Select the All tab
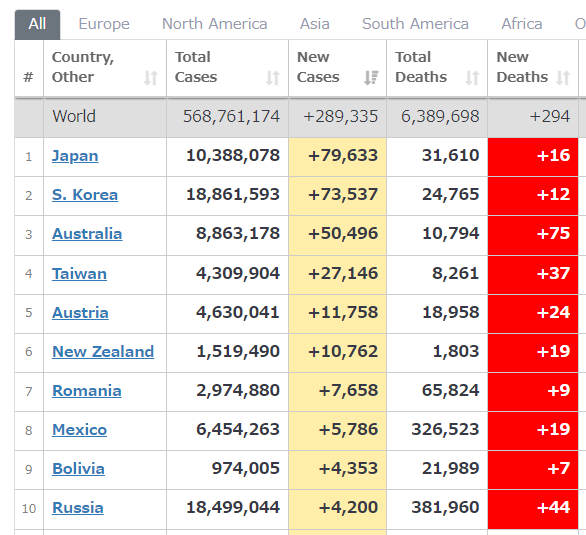The image size is (586, 535). [37, 25]
